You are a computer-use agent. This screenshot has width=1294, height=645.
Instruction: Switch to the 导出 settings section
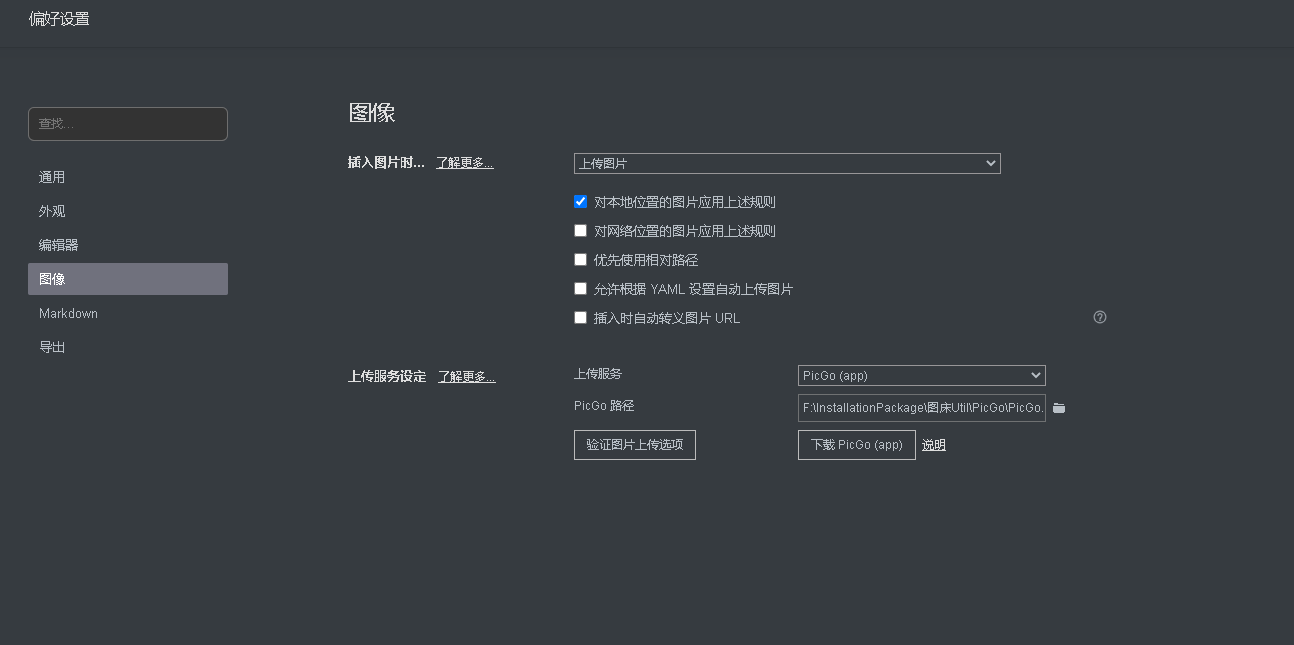(52, 347)
